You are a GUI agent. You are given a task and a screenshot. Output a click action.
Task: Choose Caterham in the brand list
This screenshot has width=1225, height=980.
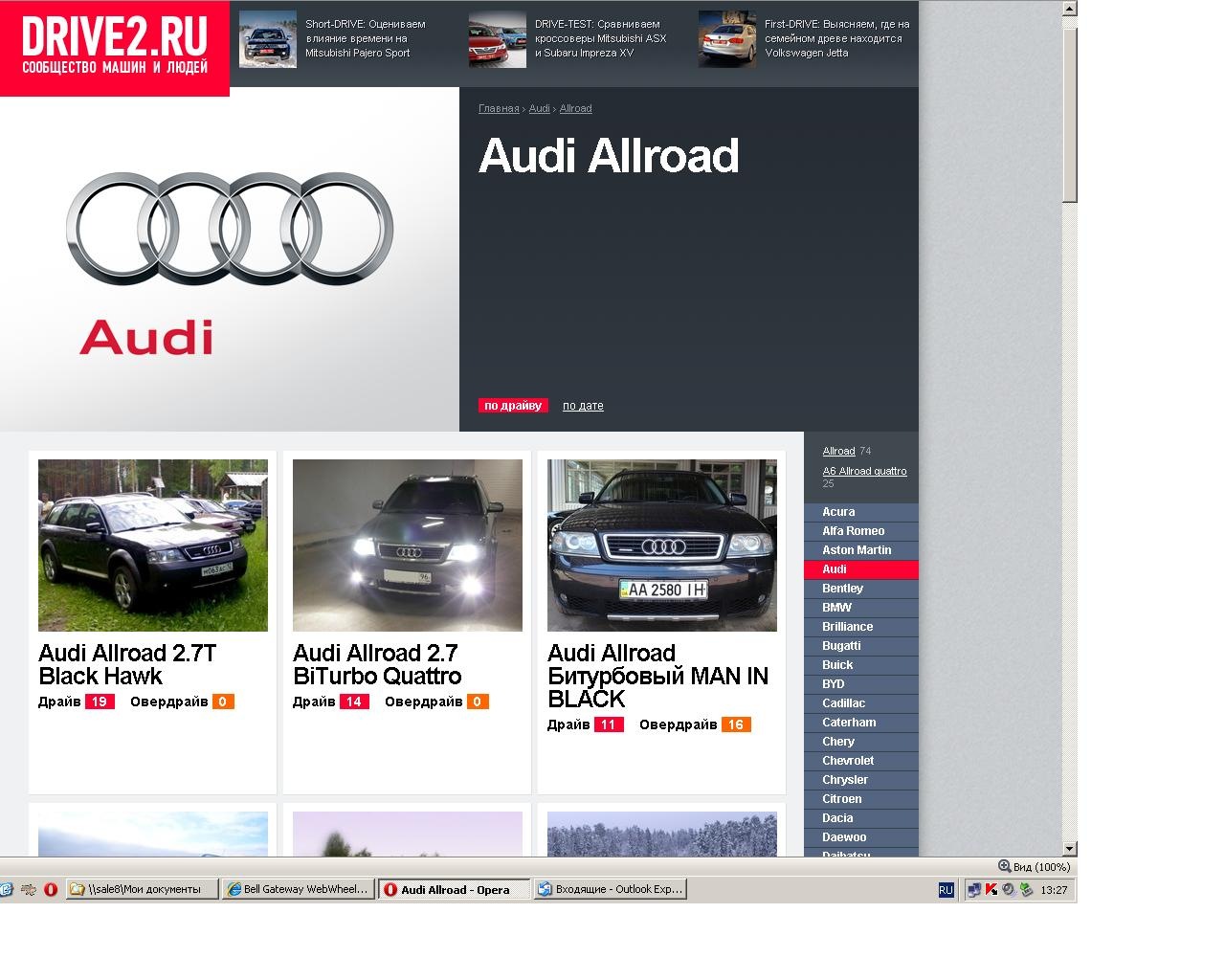pyautogui.click(x=861, y=723)
